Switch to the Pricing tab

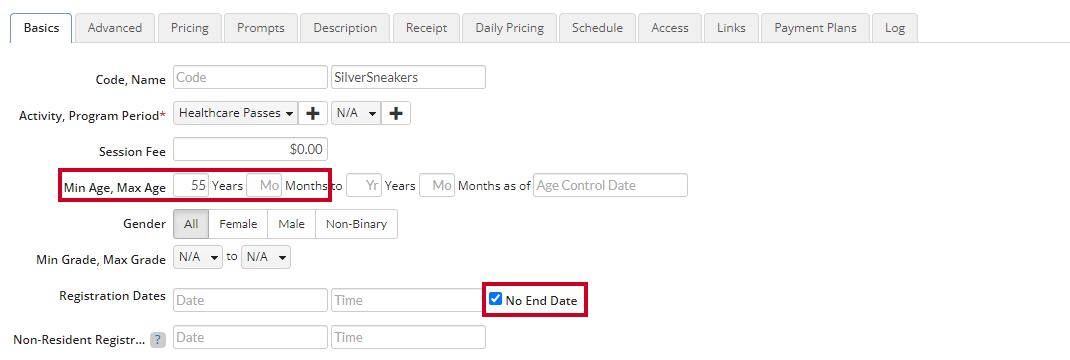point(190,28)
